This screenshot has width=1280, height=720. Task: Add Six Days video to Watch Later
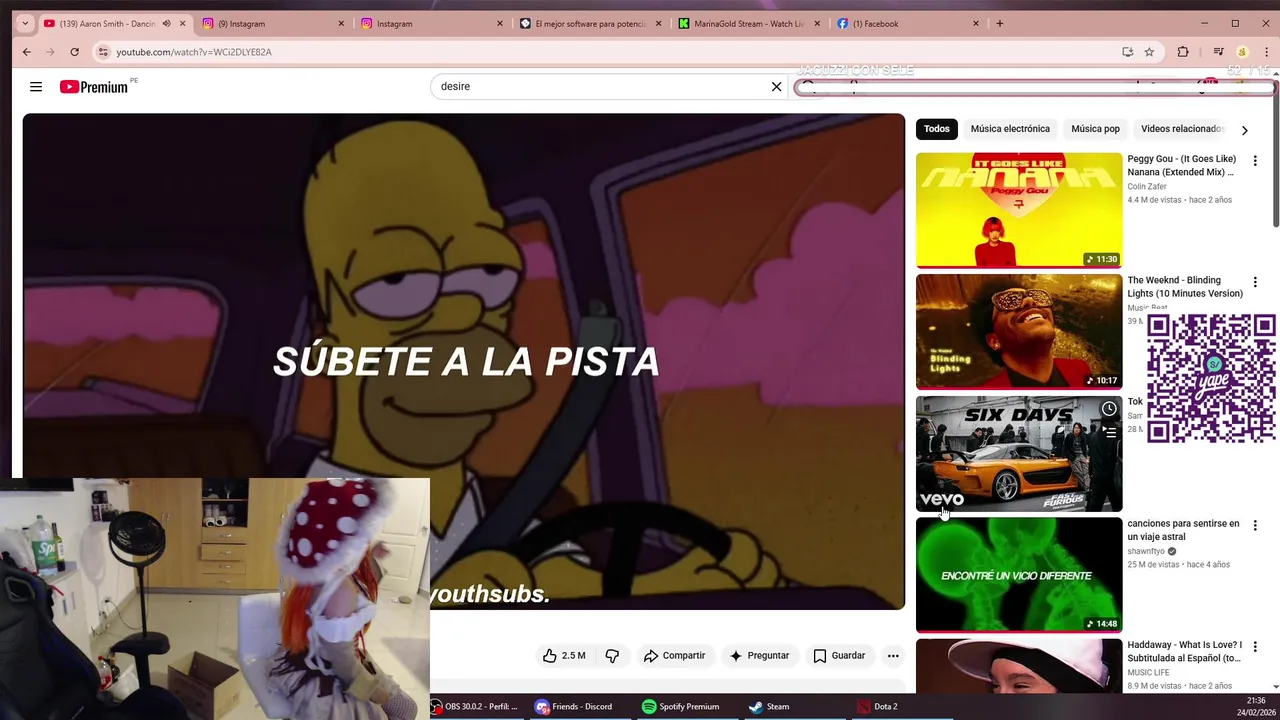tap(1109, 409)
